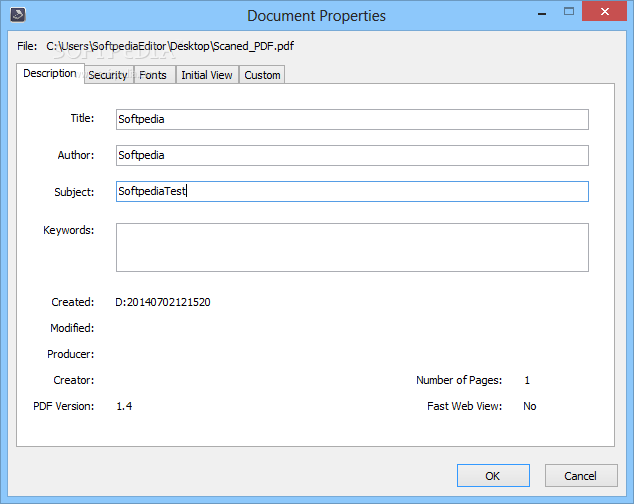The width and height of the screenshot is (634, 504).
Task: Click the Subject: label
Action: tap(74, 192)
